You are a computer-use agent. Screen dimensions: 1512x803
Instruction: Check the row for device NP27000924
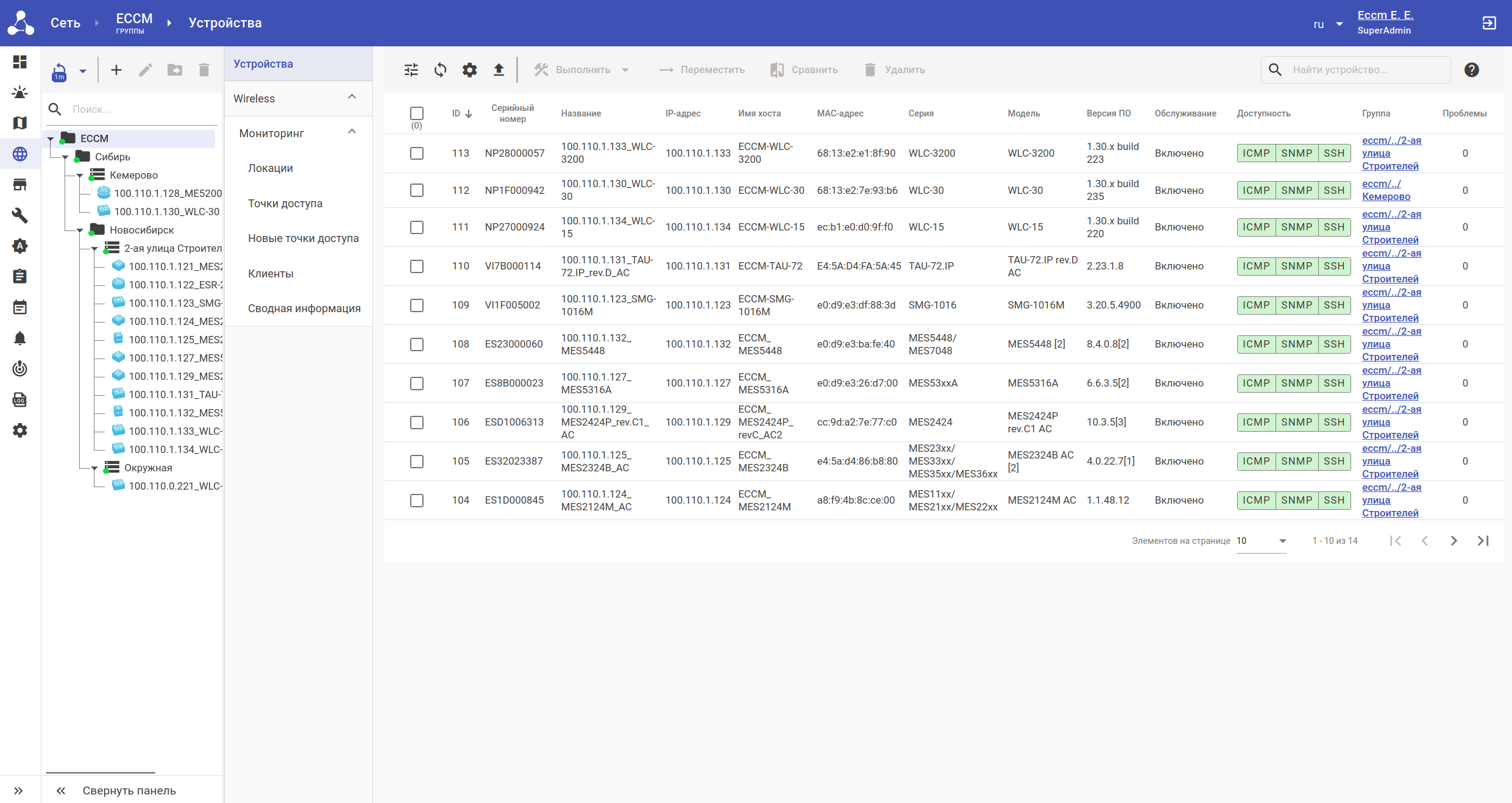coord(417,227)
